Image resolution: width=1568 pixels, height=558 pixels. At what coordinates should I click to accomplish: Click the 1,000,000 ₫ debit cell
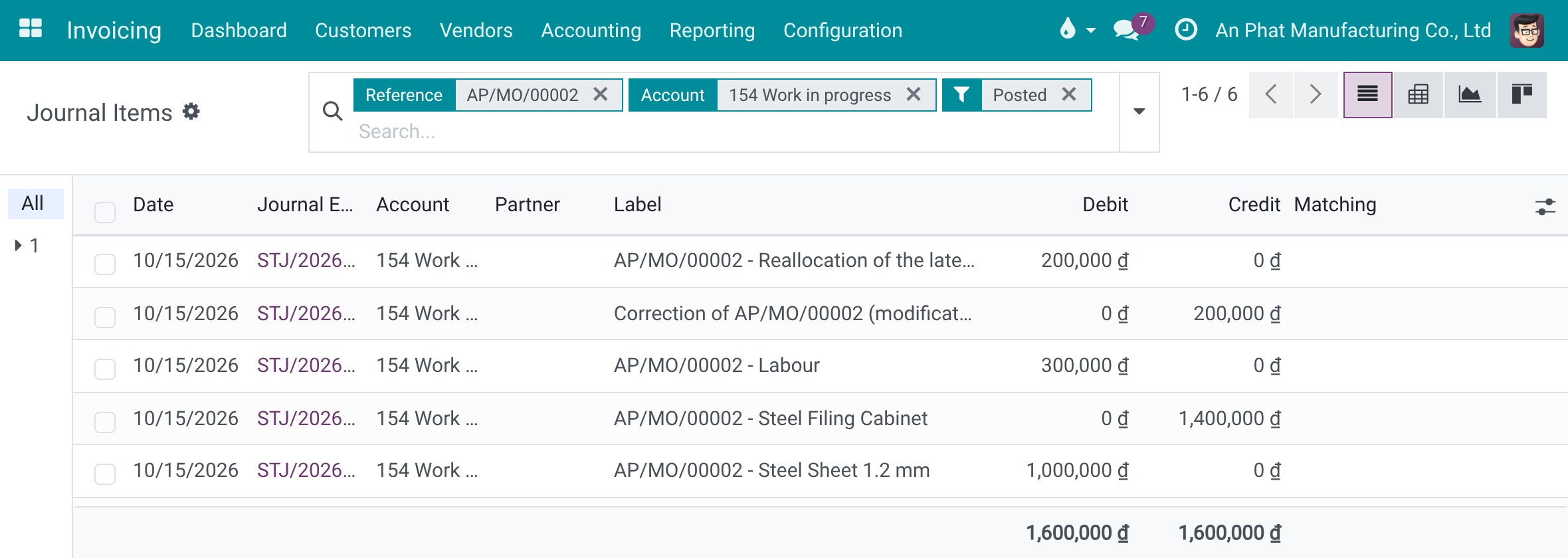(x=1077, y=470)
